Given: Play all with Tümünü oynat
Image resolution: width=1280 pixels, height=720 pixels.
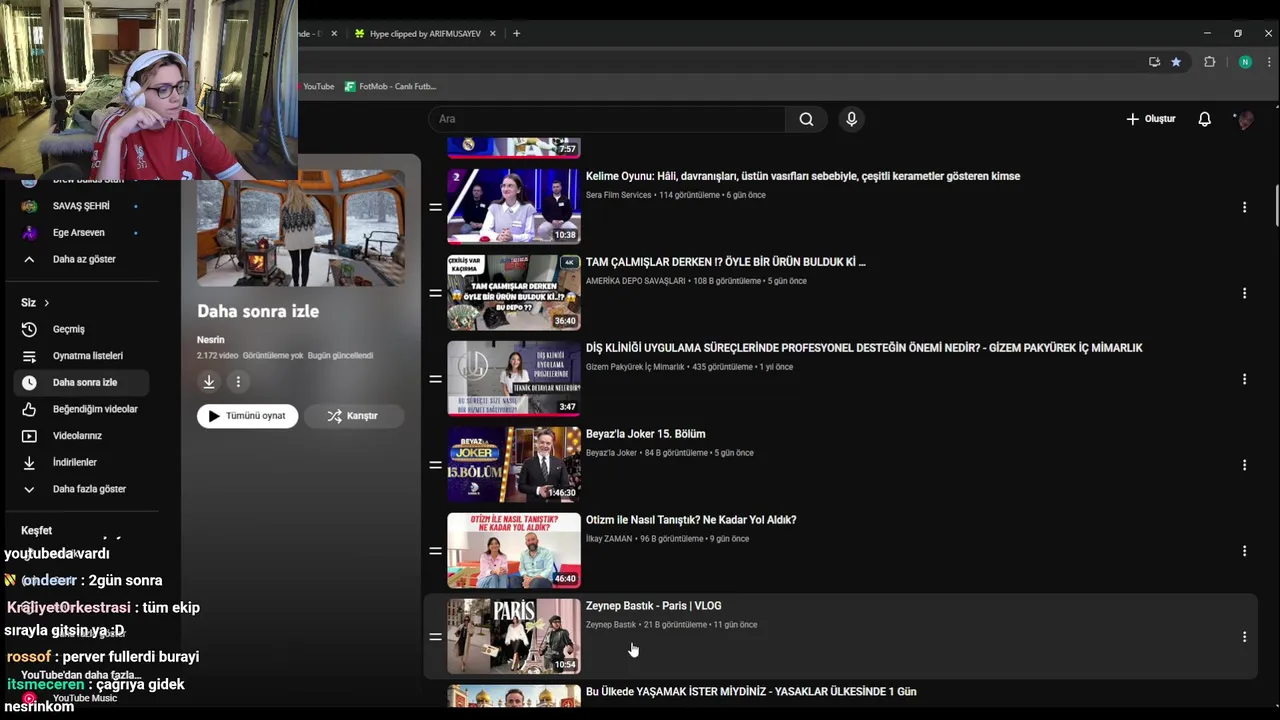Looking at the screenshot, I should pos(247,416).
